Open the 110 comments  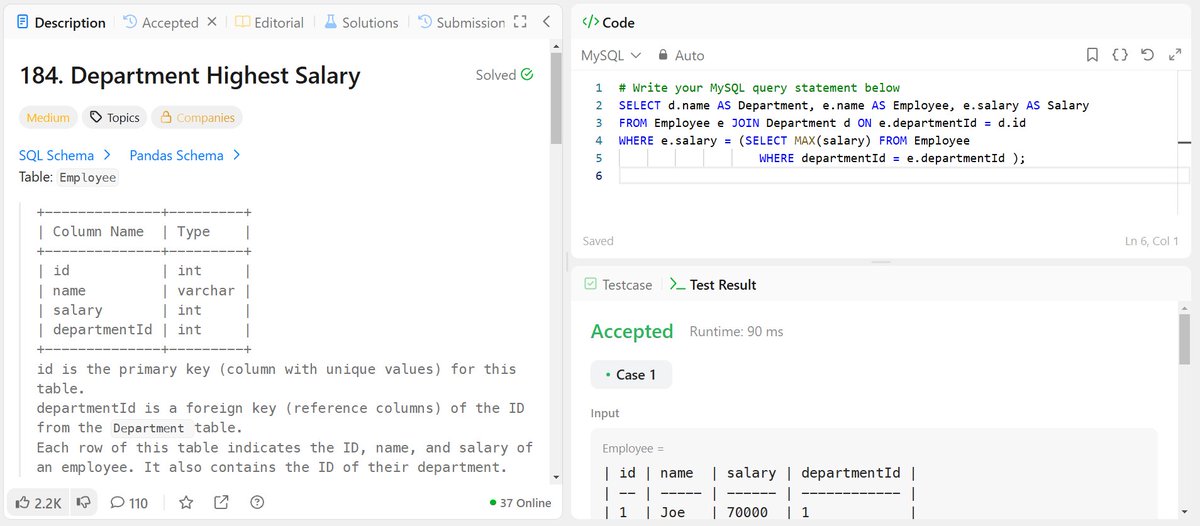(129, 502)
